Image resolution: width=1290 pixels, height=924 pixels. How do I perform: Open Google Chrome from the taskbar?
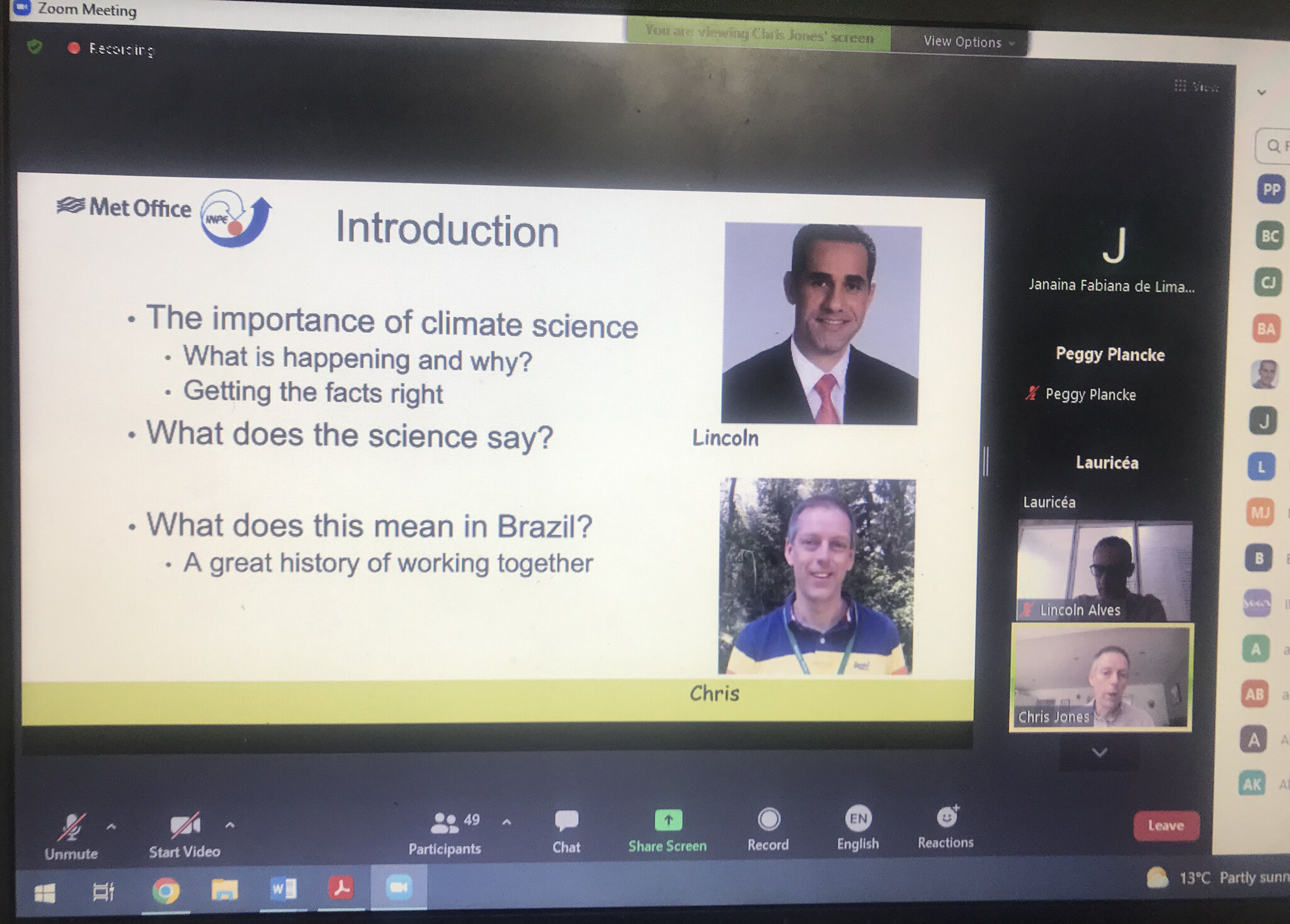(x=166, y=891)
